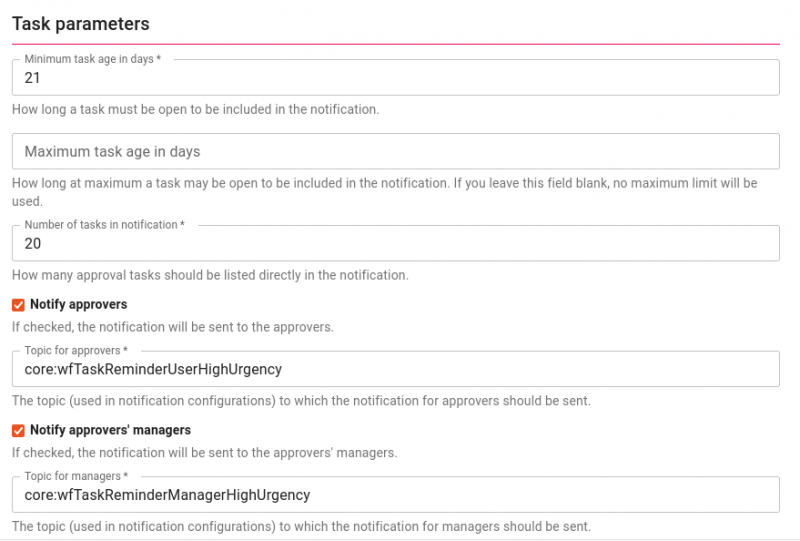This screenshot has height=541, width=800.
Task: Click the Notify approvers label text
Action: [x=79, y=304]
